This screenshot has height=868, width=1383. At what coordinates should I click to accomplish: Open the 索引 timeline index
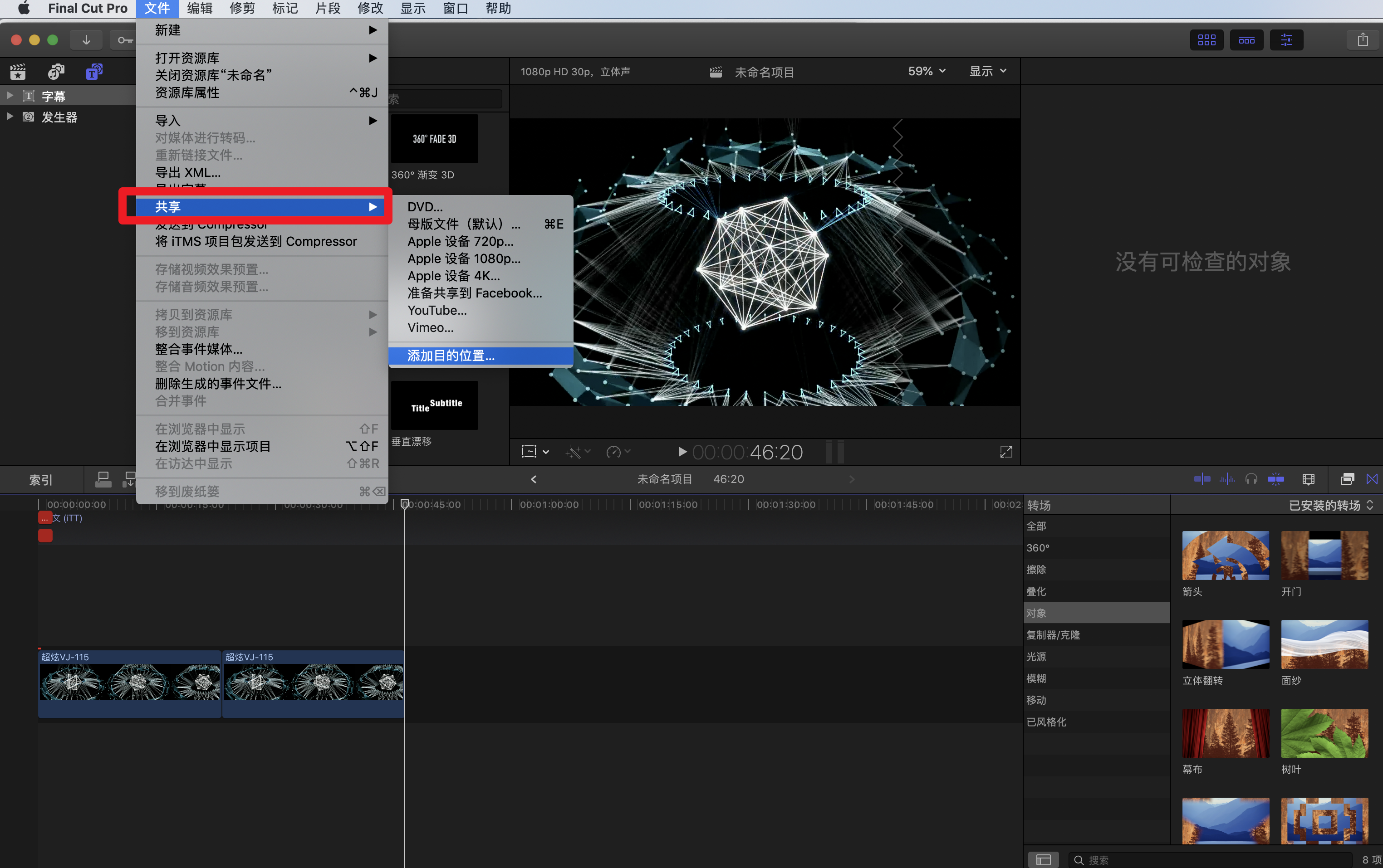point(41,479)
